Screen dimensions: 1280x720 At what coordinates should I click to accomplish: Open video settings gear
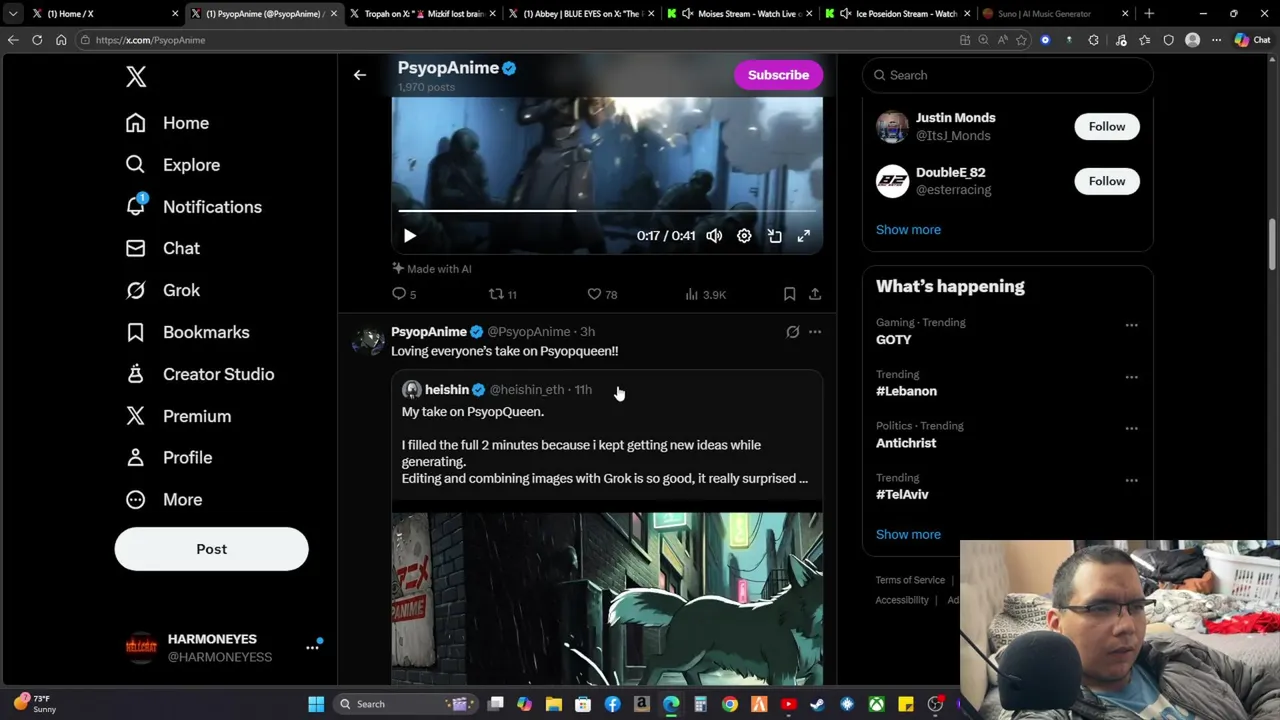[744, 236]
